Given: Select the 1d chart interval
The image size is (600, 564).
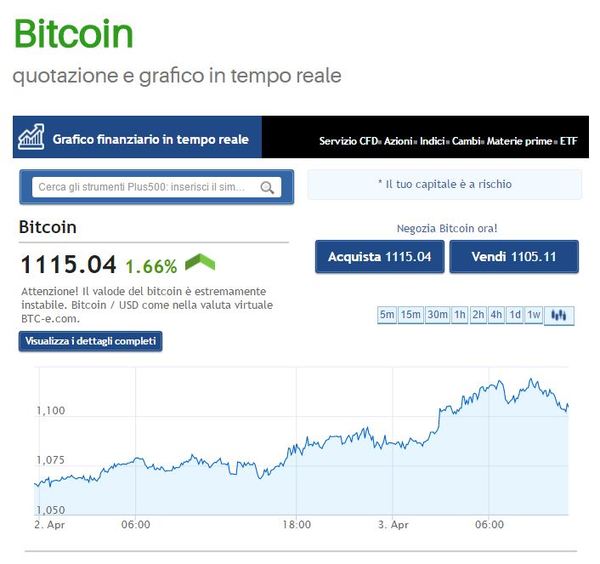Looking at the screenshot, I should point(515,315).
